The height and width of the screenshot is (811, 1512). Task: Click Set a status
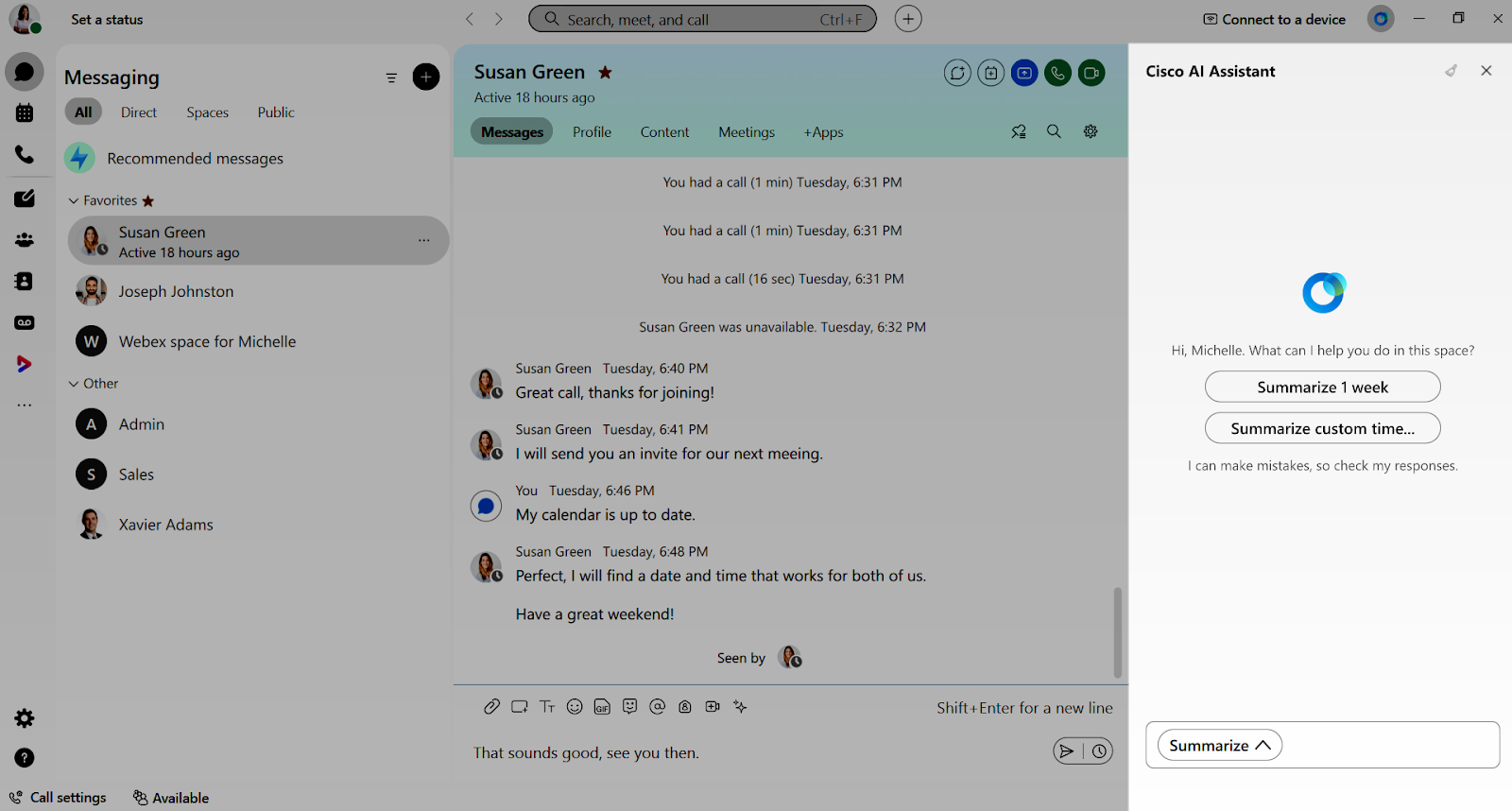tap(107, 19)
